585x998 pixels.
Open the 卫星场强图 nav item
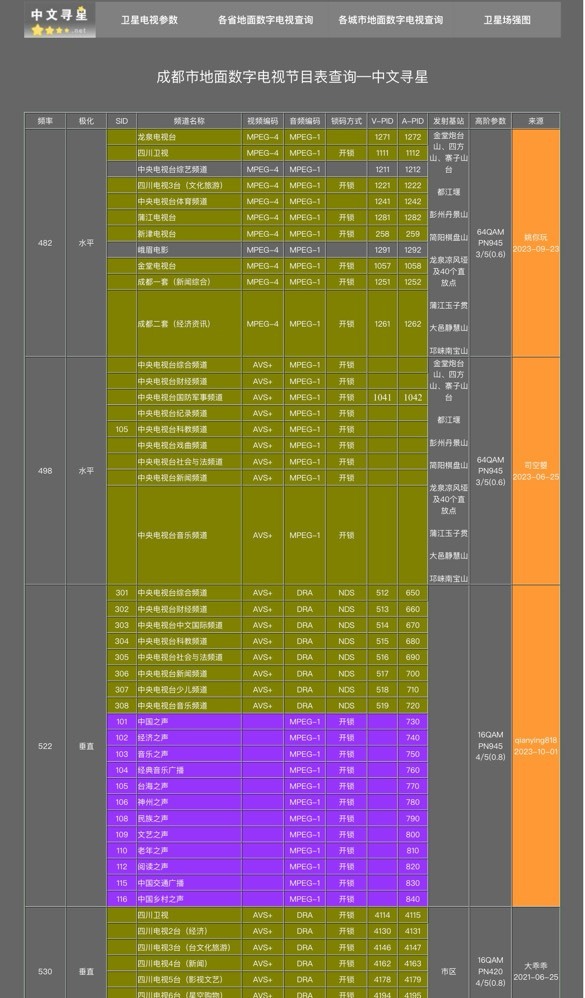pos(507,20)
